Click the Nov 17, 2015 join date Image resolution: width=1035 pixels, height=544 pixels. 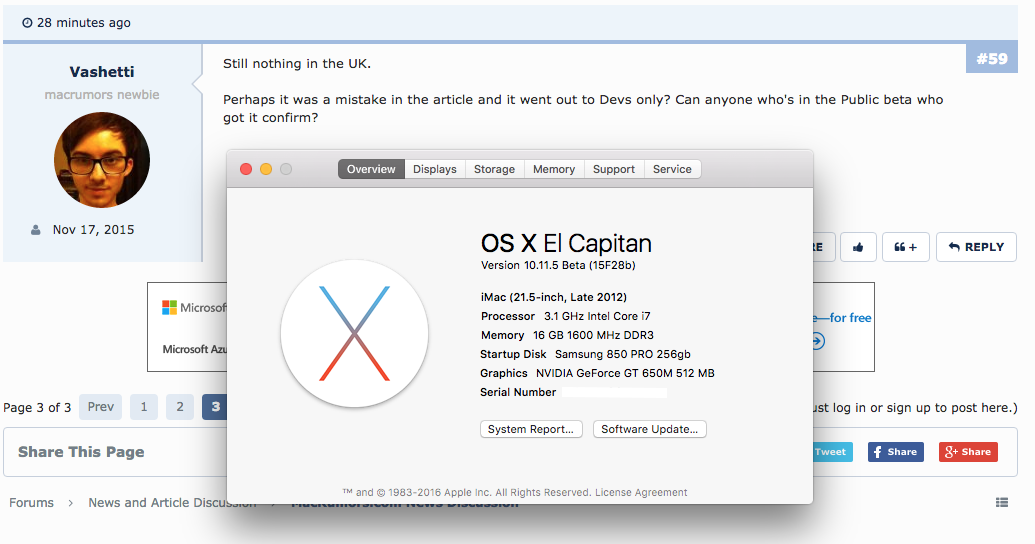(x=94, y=230)
